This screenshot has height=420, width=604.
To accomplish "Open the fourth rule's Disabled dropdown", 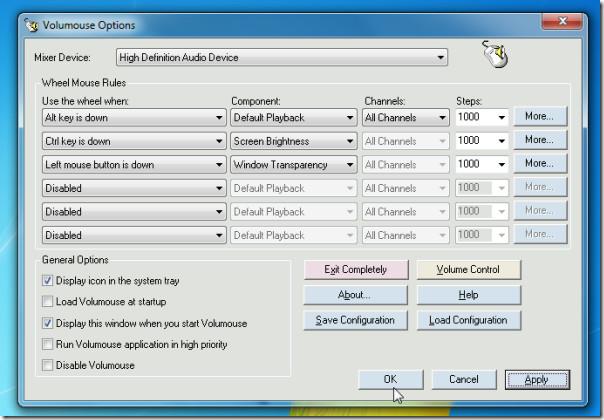I will [x=134, y=188].
